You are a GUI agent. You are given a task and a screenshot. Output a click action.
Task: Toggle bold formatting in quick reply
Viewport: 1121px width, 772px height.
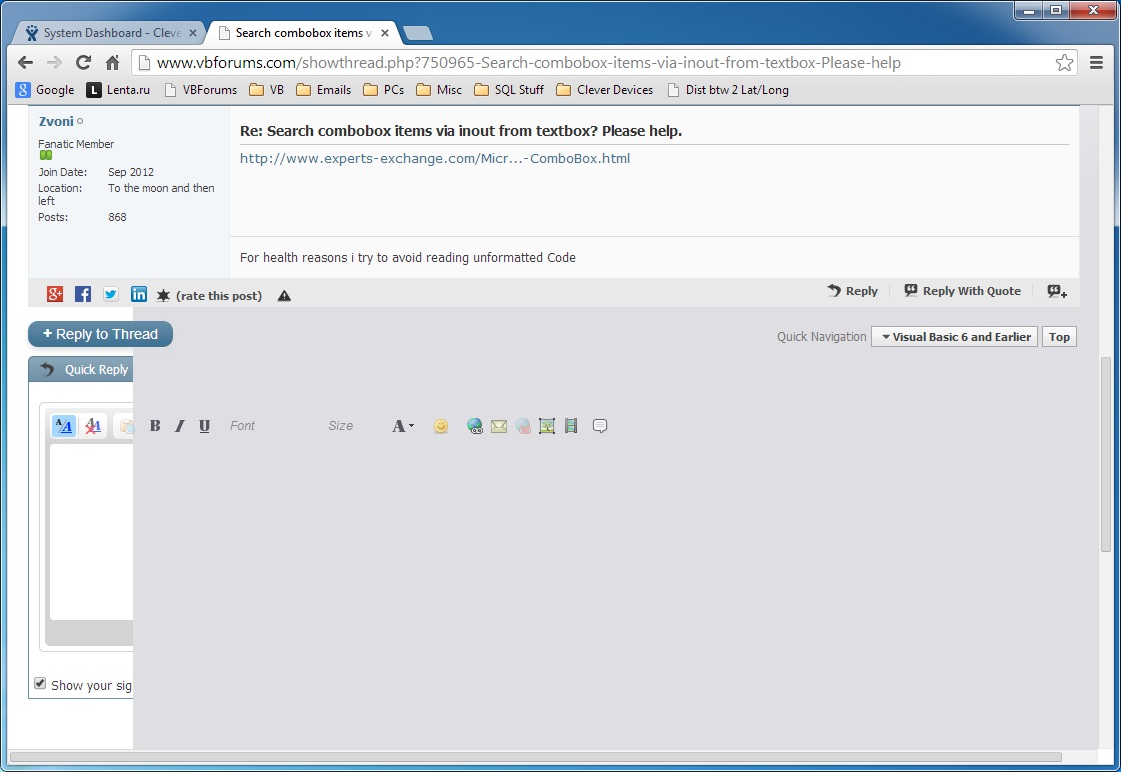(x=155, y=426)
